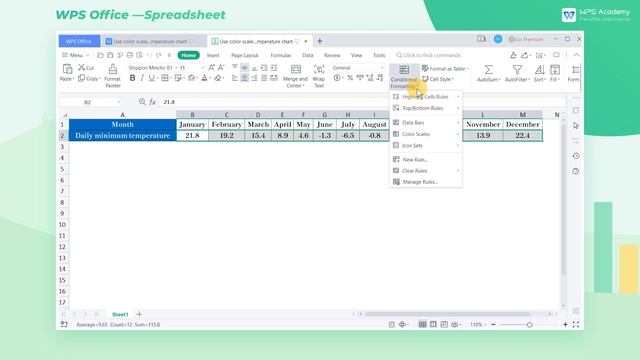Open the Name Box dropdown arrow
This screenshot has width=640, height=360.
point(119,102)
